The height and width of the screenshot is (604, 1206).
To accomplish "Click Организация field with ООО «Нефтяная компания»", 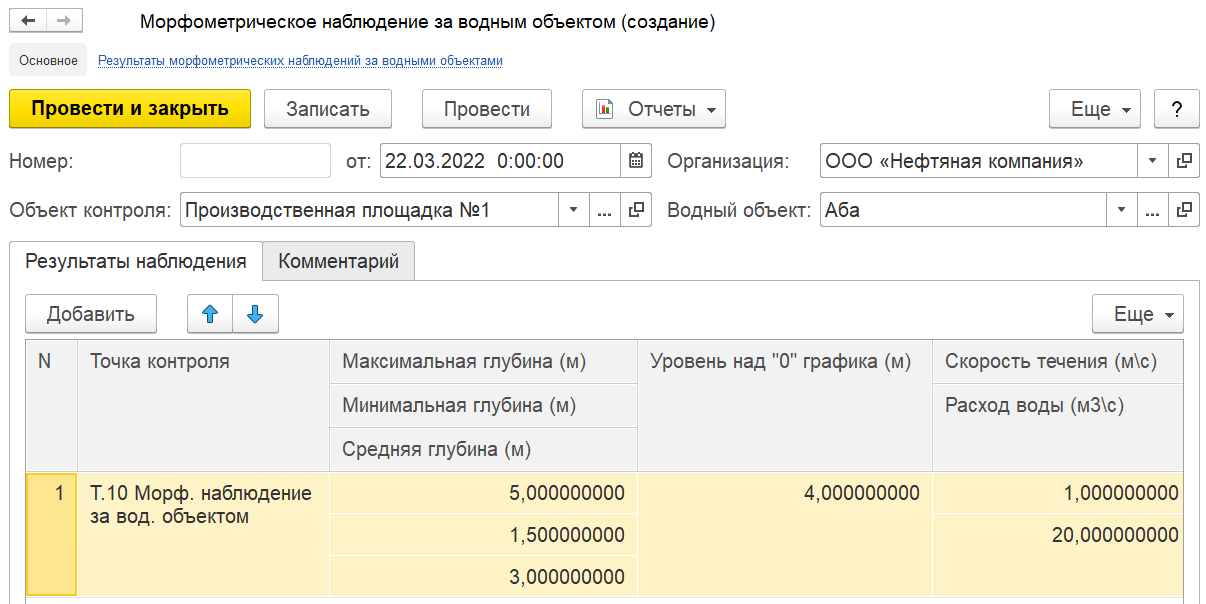I will [x=978, y=161].
